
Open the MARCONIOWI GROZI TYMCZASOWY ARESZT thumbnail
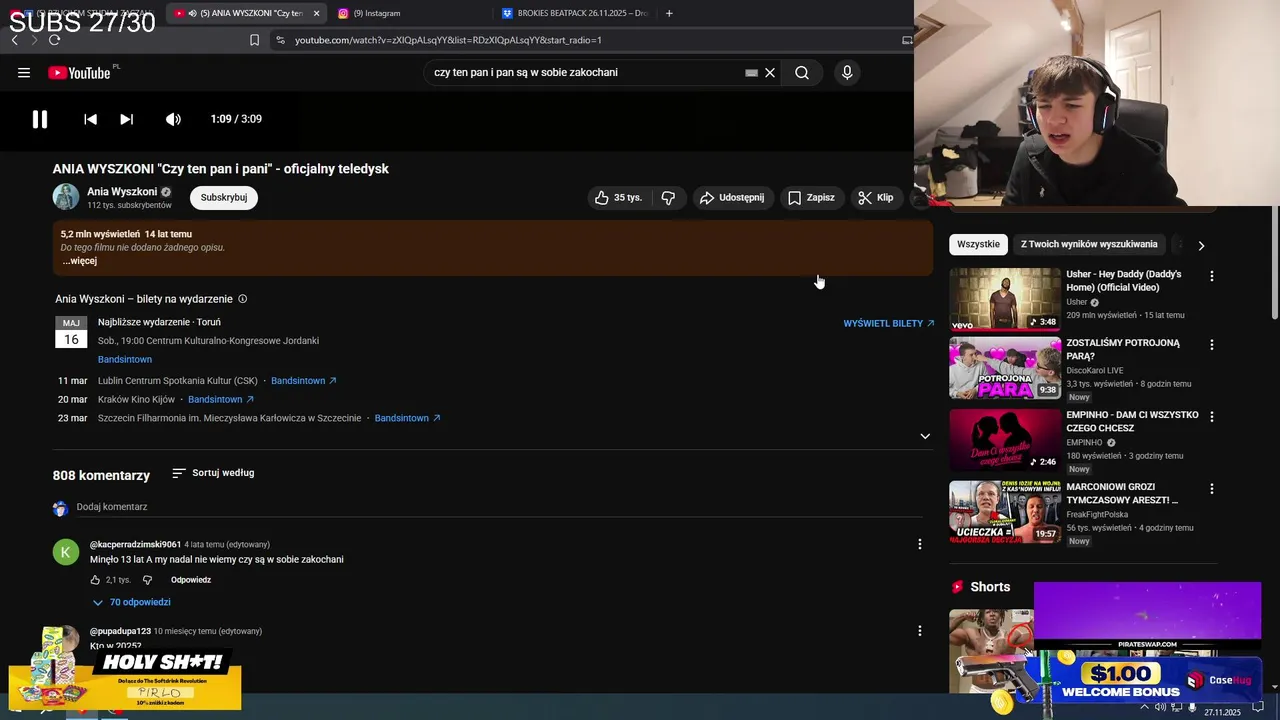click(x=1005, y=512)
